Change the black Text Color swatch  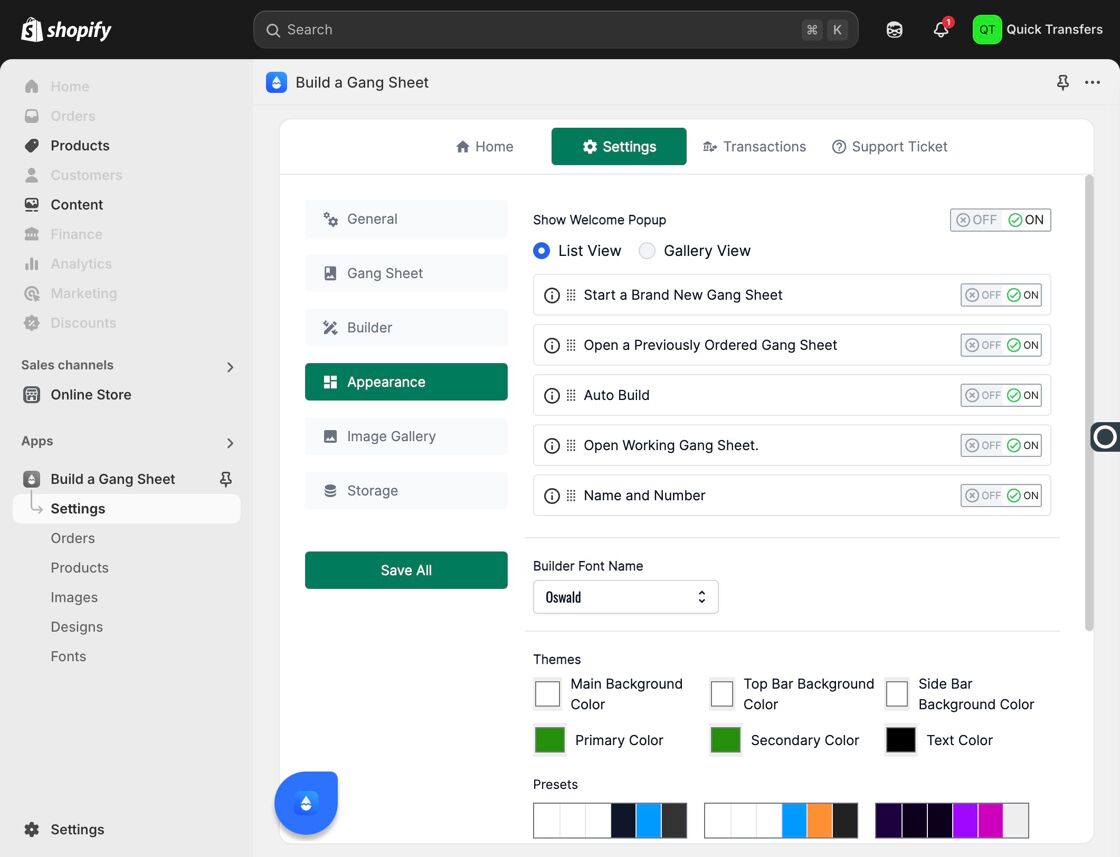point(900,740)
